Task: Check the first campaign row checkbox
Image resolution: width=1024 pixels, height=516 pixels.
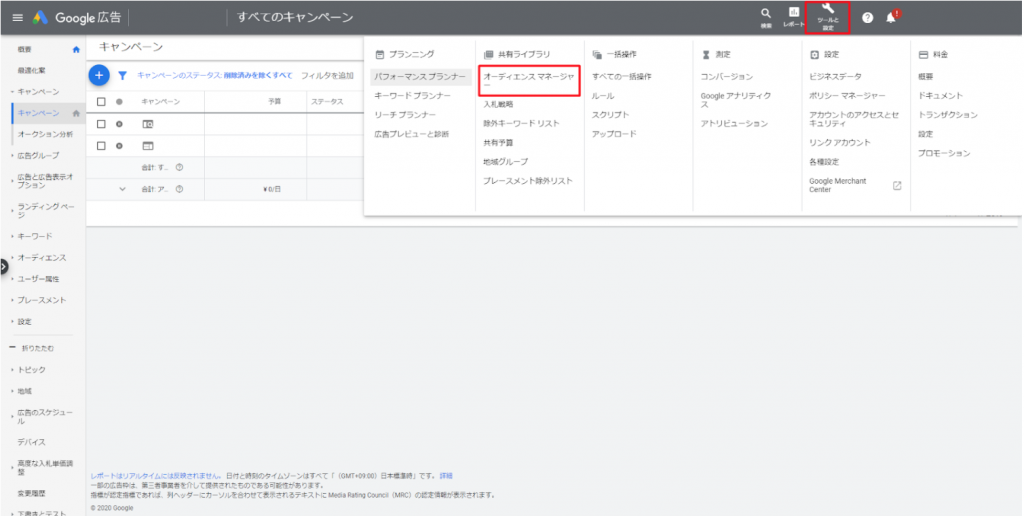Action: tap(101, 124)
